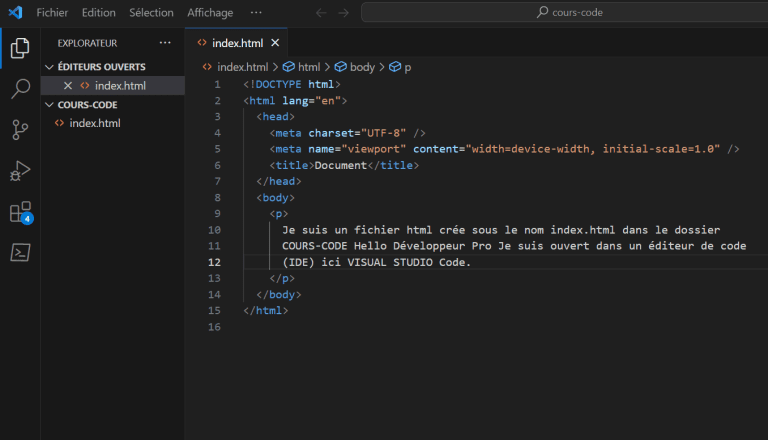Click the EXPLORATEUR panel title

(87, 43)
